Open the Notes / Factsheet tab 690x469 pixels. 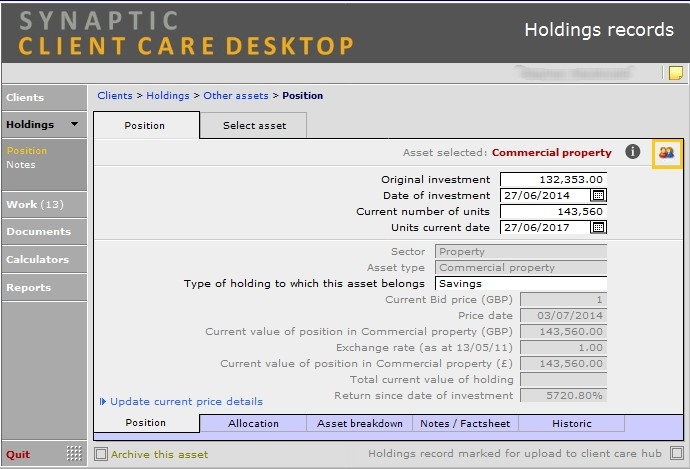pyautogui.click(x=465, y=423)
